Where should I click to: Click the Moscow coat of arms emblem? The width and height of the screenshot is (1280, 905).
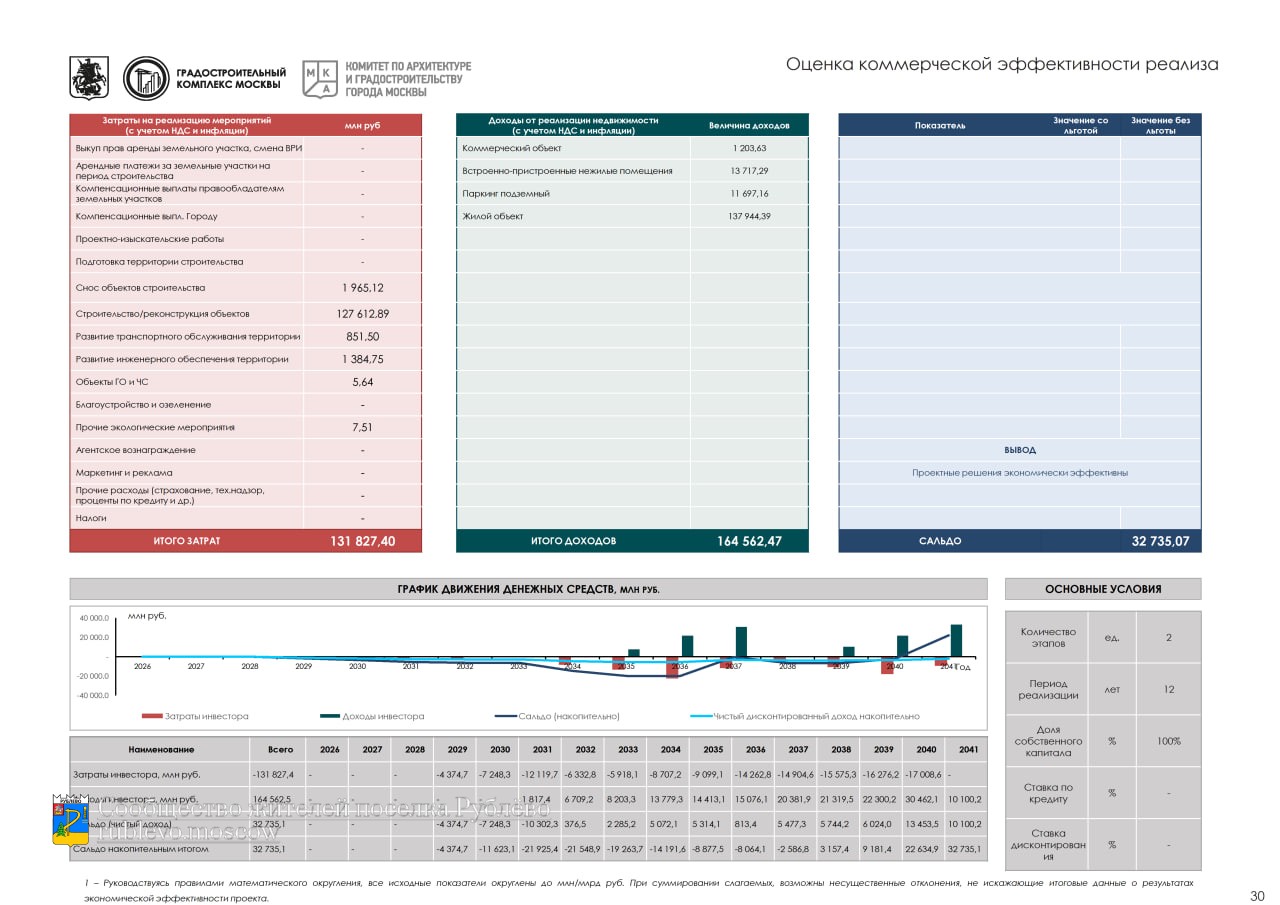click(89, 78)
